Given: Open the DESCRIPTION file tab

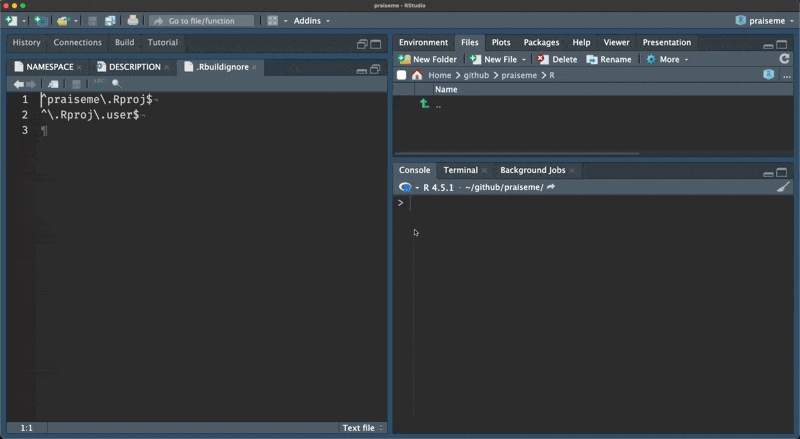Looking at the screenshot, I should pos(134,67).
